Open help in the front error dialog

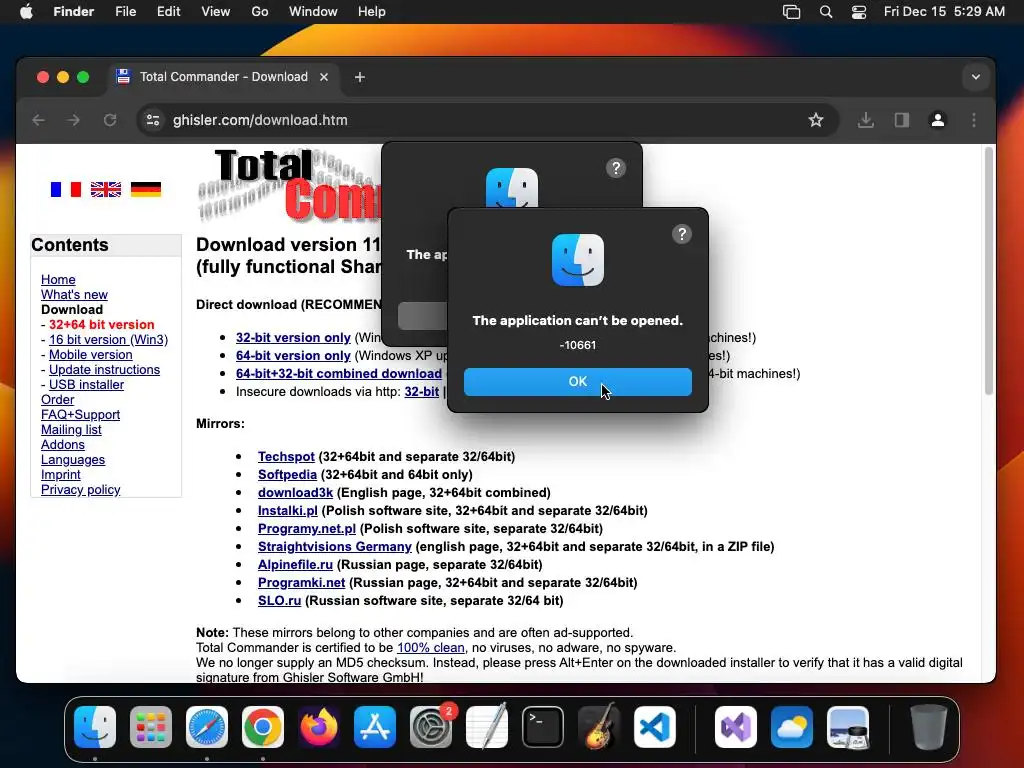pyautogui.click(x=682, y=234)
